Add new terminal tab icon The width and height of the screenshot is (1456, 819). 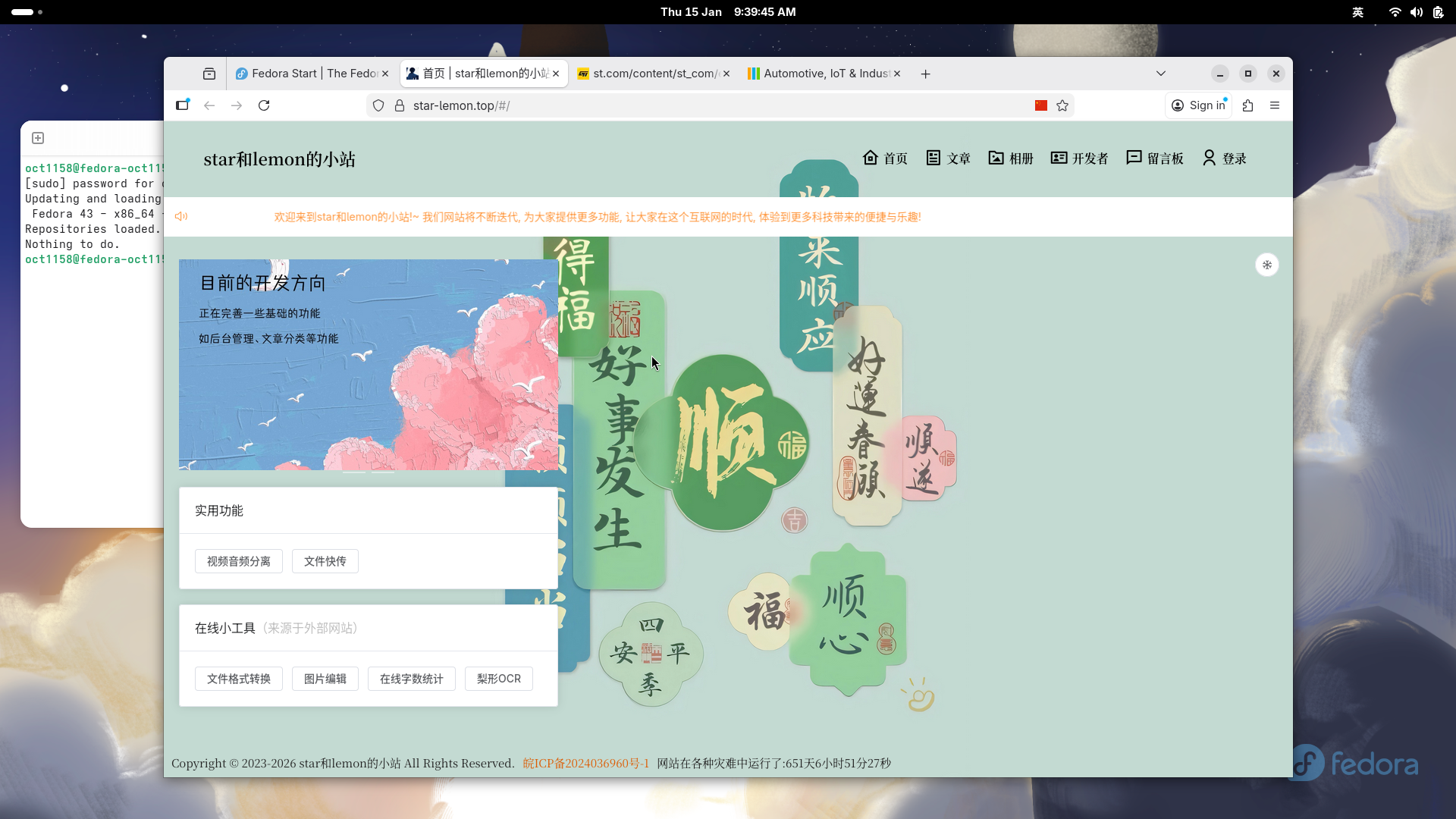(38, 138)
